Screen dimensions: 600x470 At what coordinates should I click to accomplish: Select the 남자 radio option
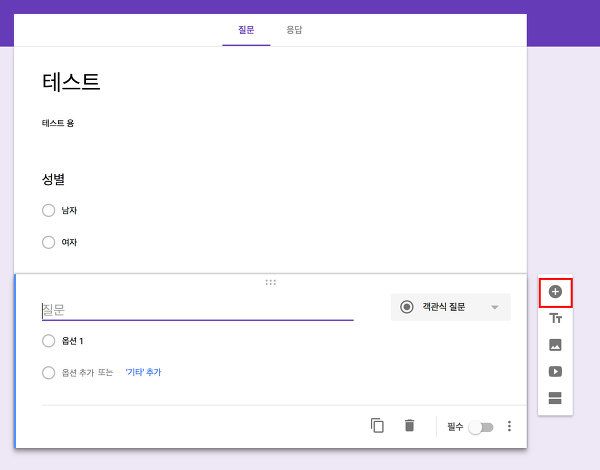(x=49, y=210)
